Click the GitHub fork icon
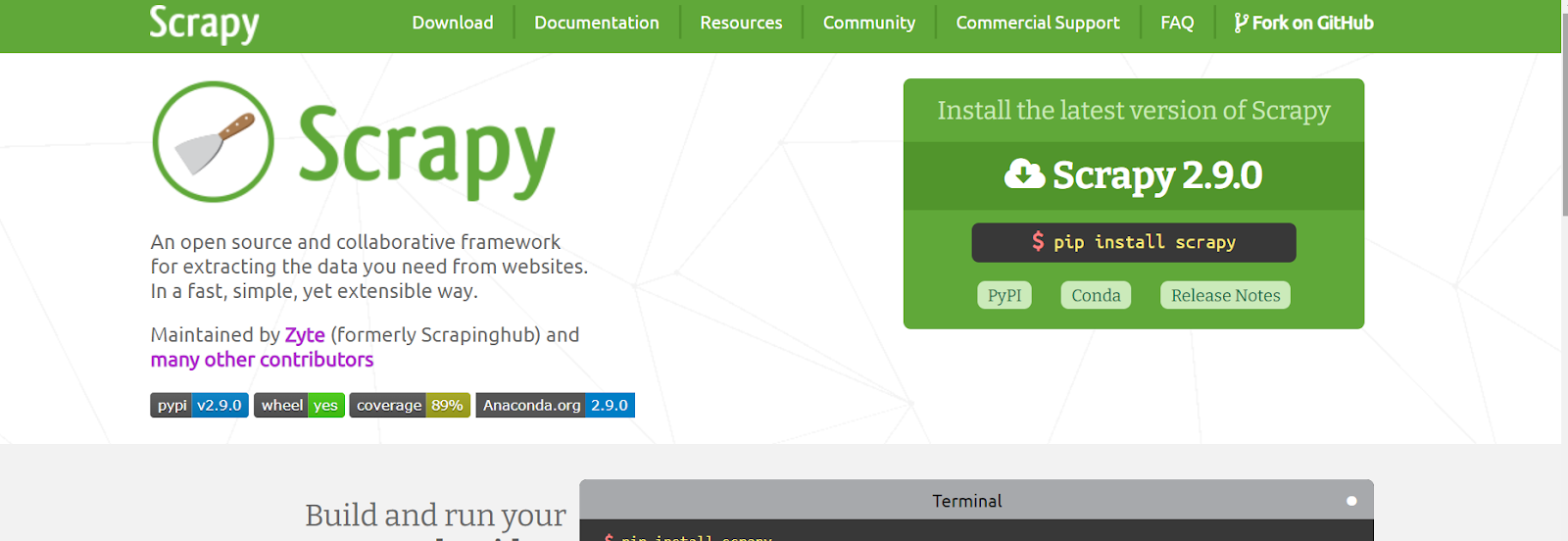The height and width of the screenshot is (541, 1568). tap(1241, 23)
